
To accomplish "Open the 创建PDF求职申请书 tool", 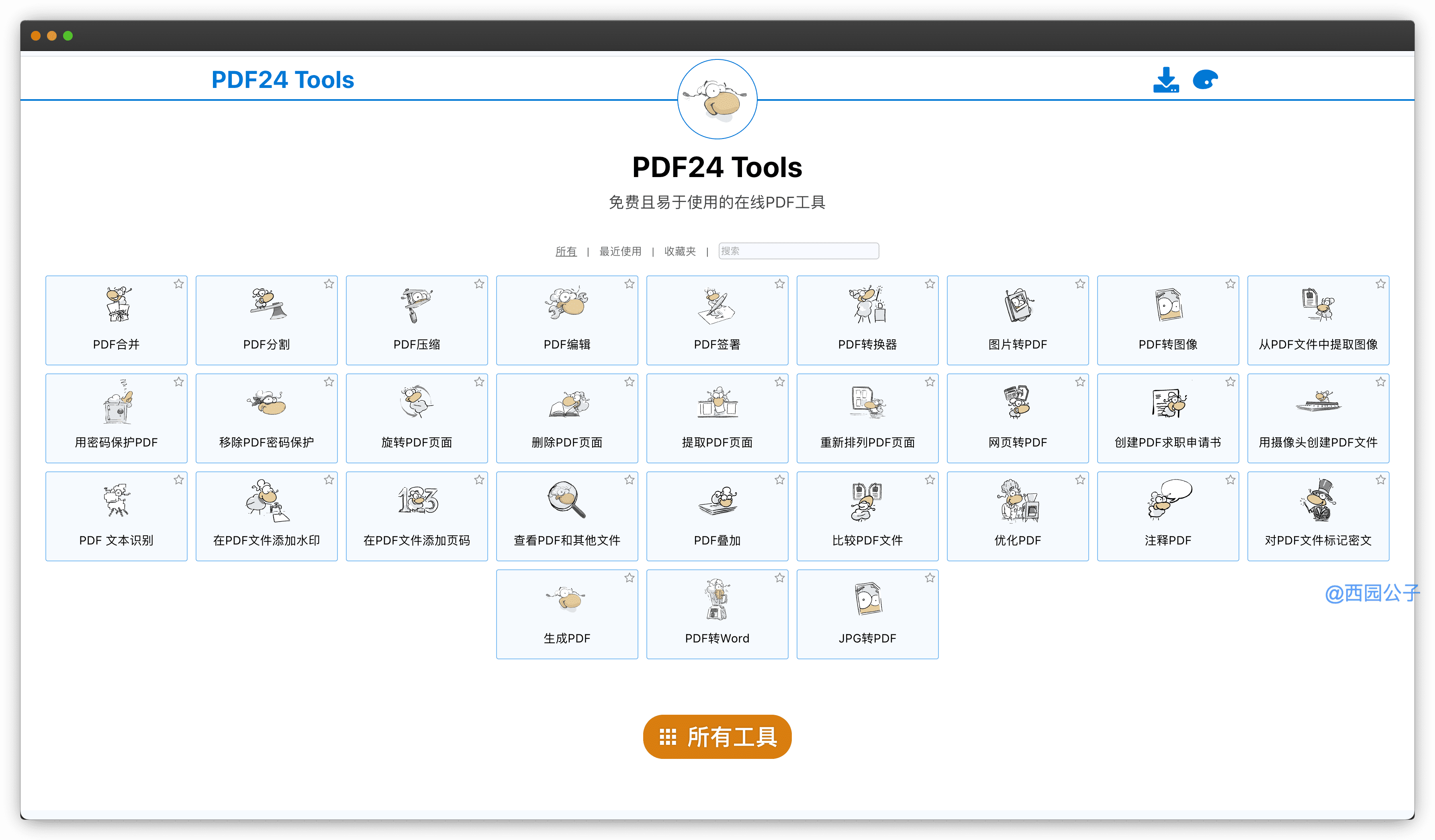I will coord(1169,418).
